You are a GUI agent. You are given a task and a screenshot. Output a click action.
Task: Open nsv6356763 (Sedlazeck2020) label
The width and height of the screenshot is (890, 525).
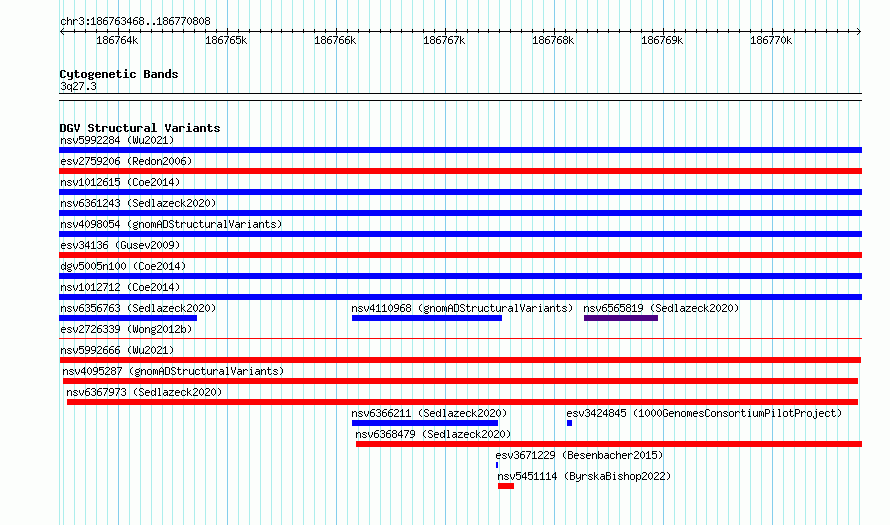coord(138,308)
